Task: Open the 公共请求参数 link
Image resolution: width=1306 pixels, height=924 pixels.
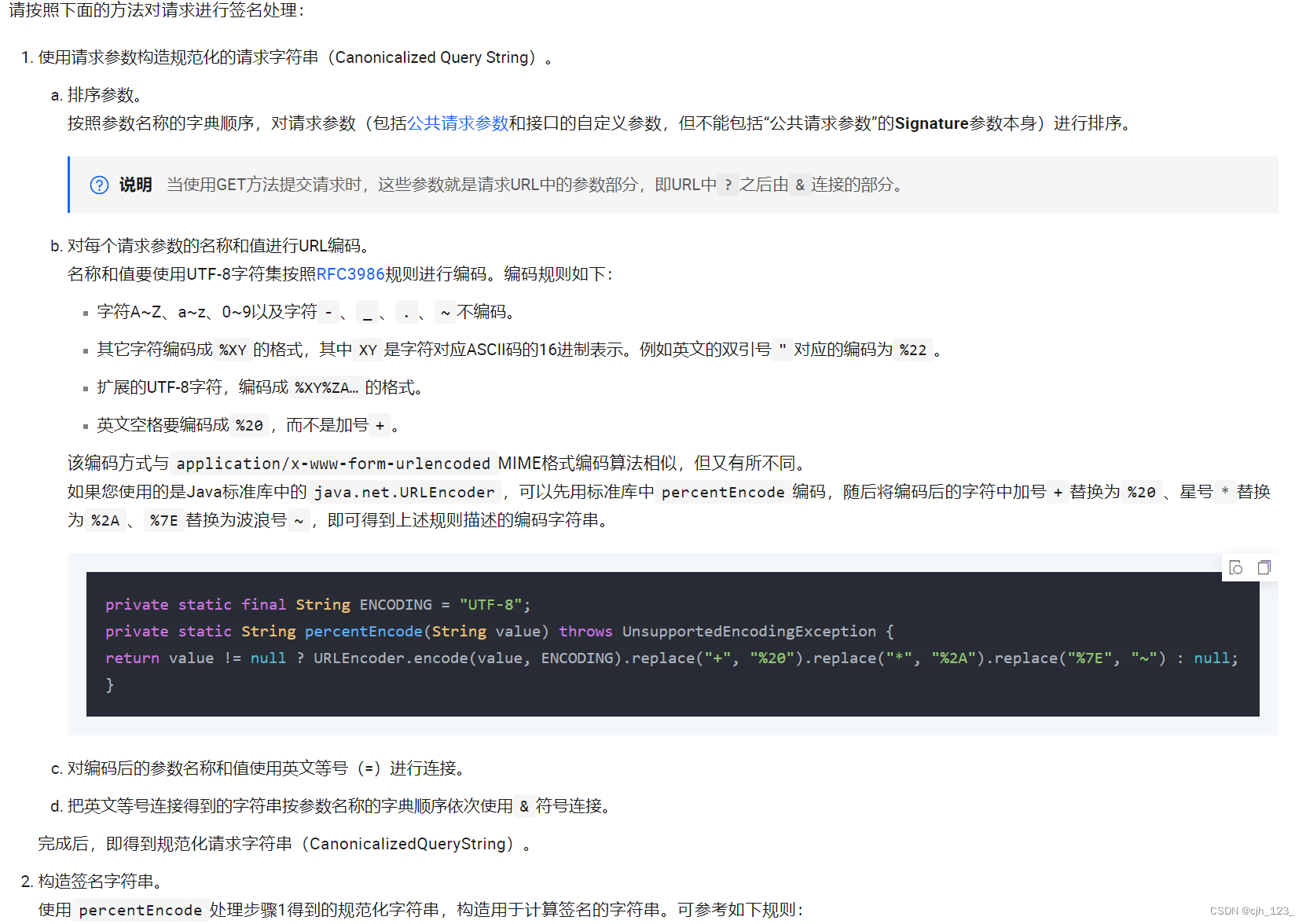Action: (x=457, y=123)
